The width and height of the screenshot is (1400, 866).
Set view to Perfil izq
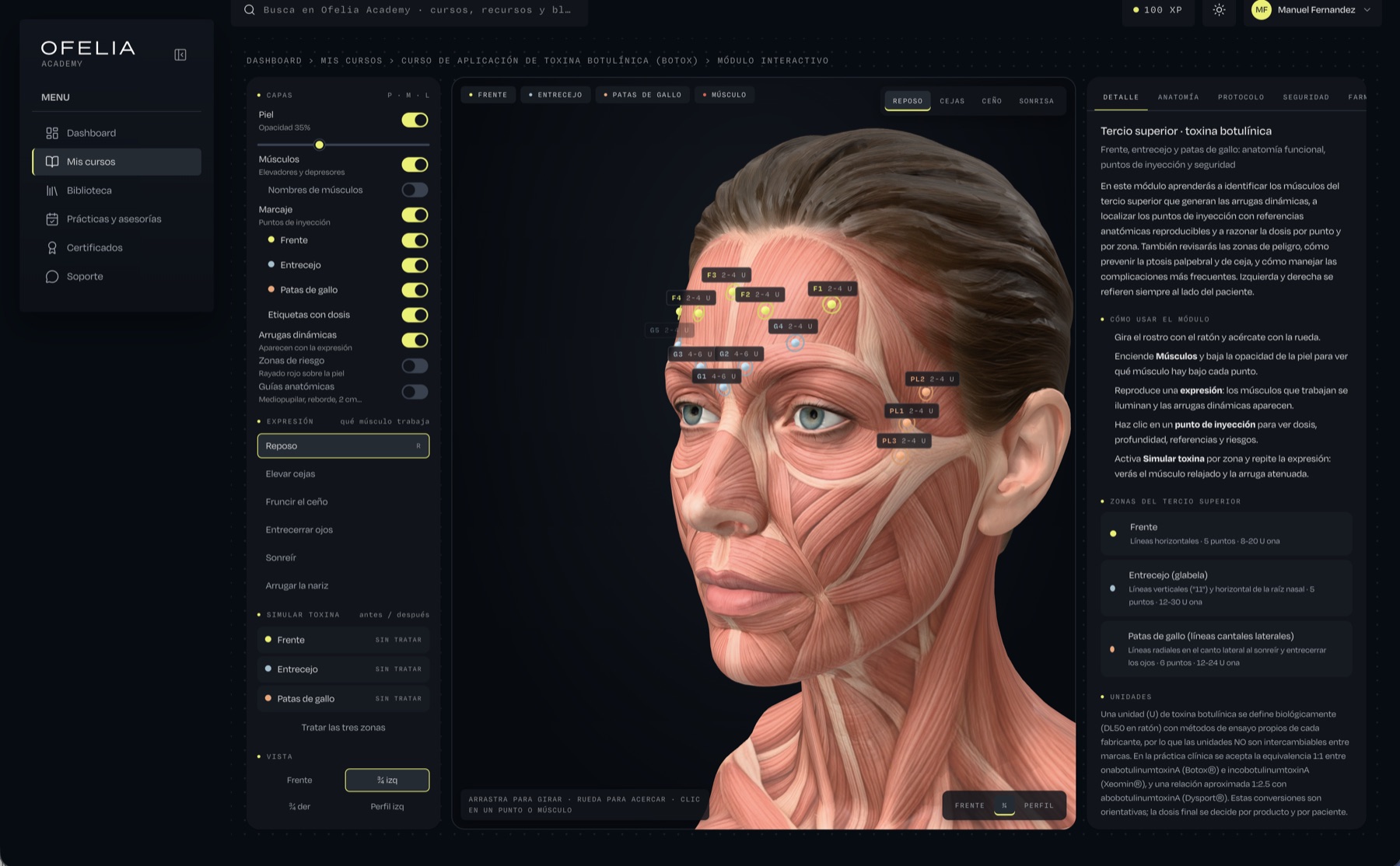pos(387,807)
